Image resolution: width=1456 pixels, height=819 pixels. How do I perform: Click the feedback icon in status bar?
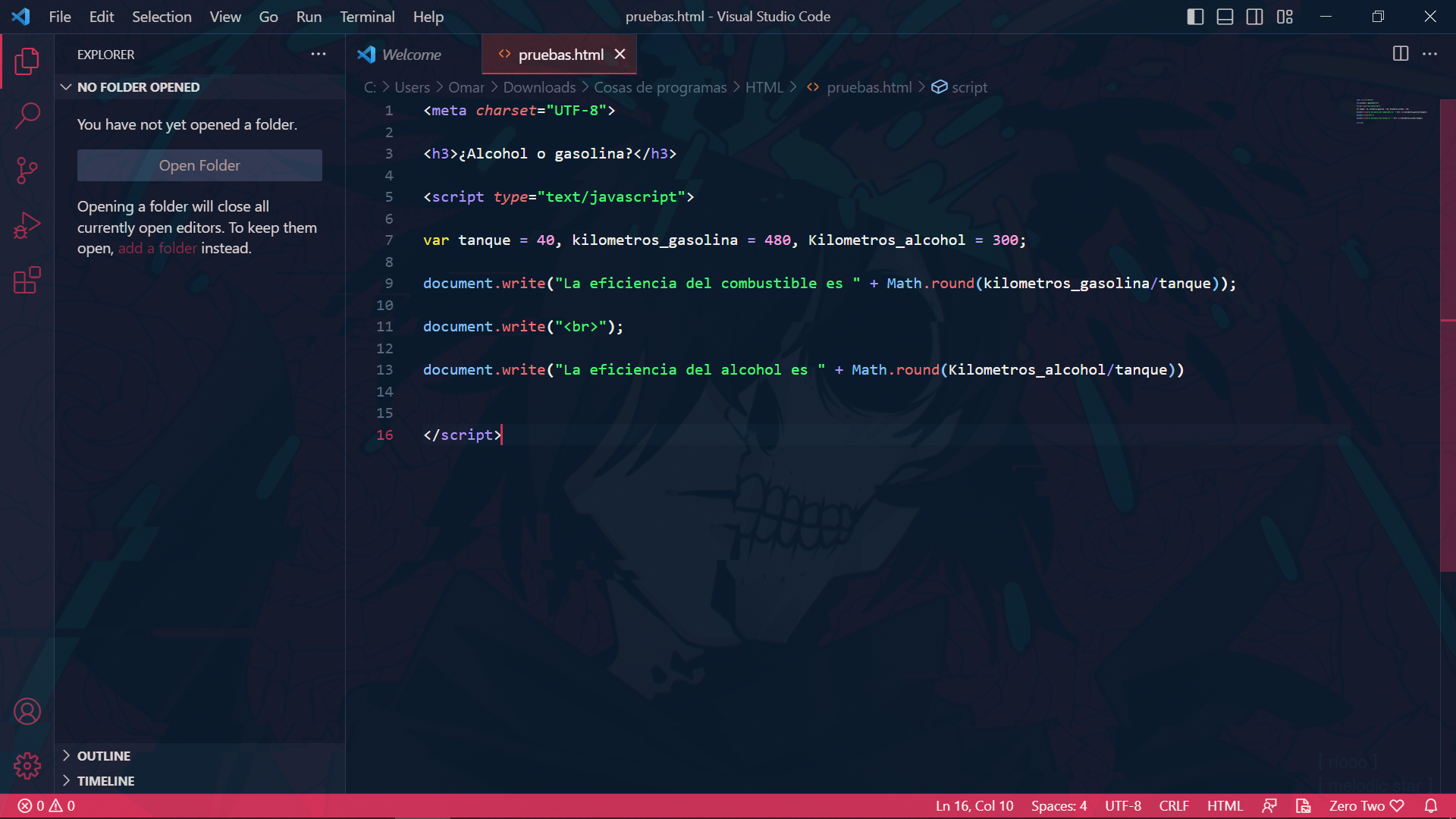pyautogui.click(x=1269, y=806)
